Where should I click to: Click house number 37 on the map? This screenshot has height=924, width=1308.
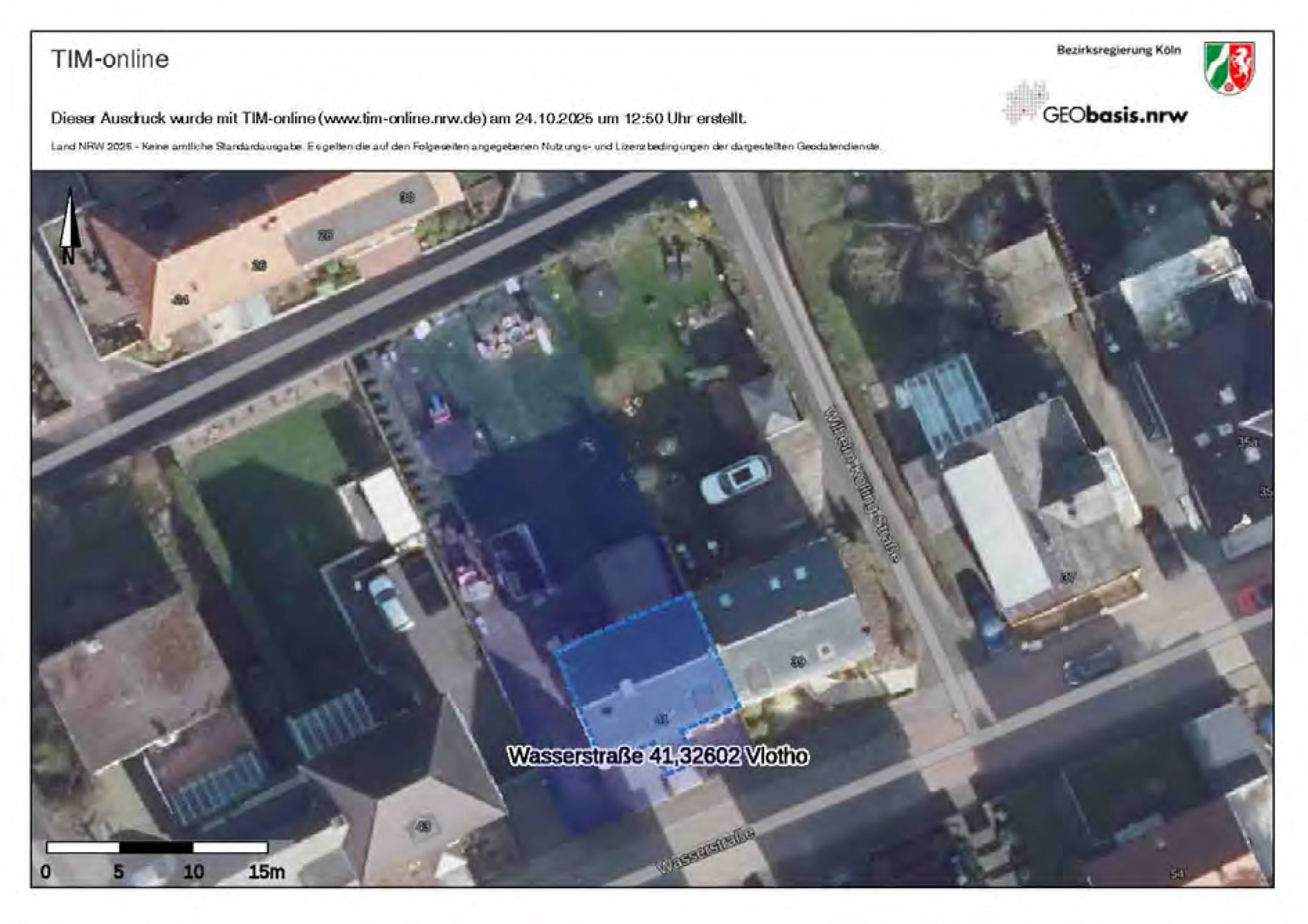click(x=1069, y=578)
